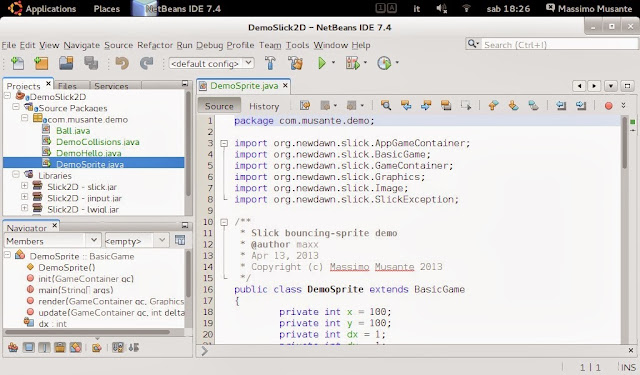Toggle Show Non-Public Members in Navigator
Screen dimensions: 640x375
[x=60, y=348]
